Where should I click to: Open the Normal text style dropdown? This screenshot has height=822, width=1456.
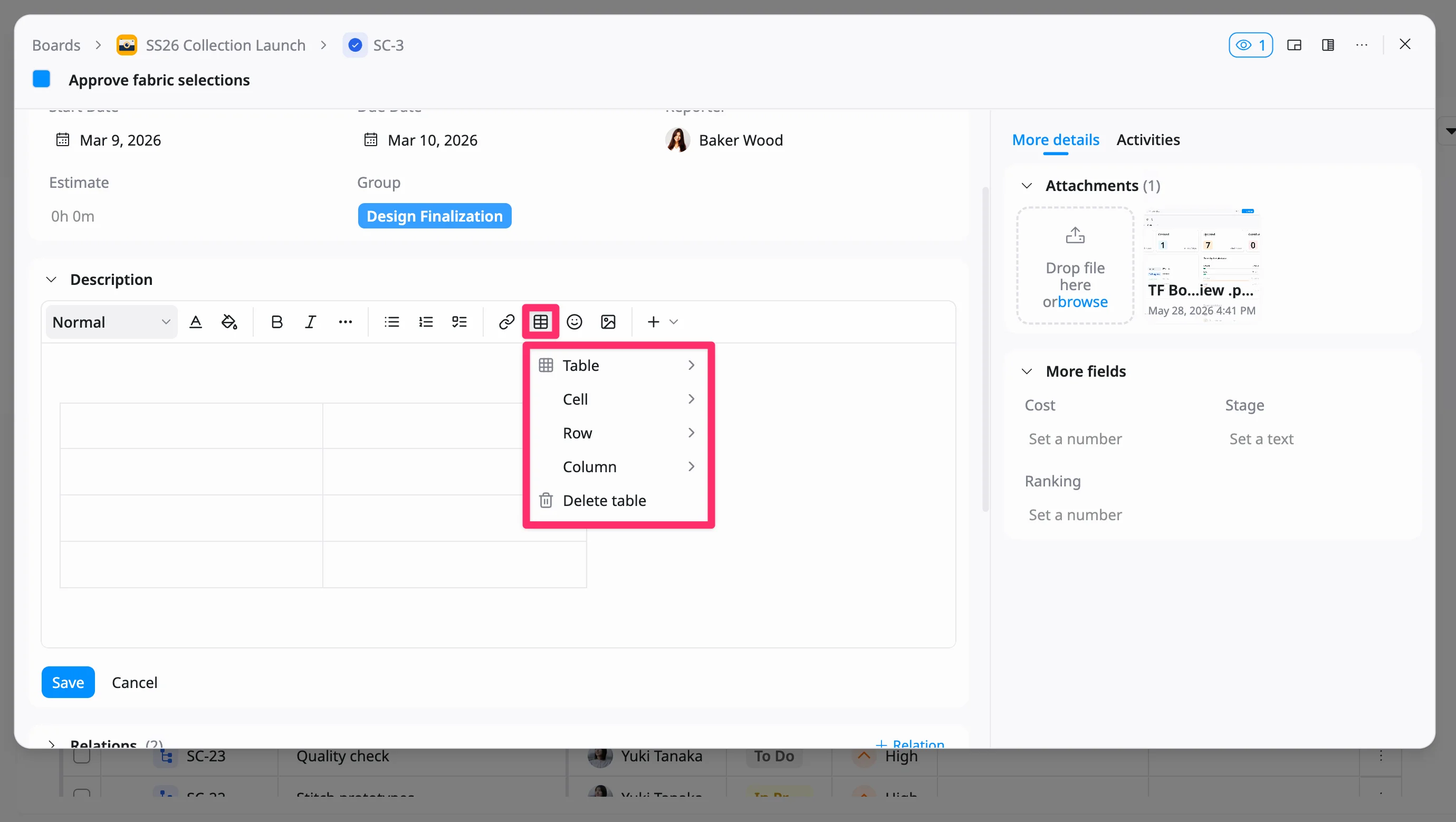click(x=112, y=322)
